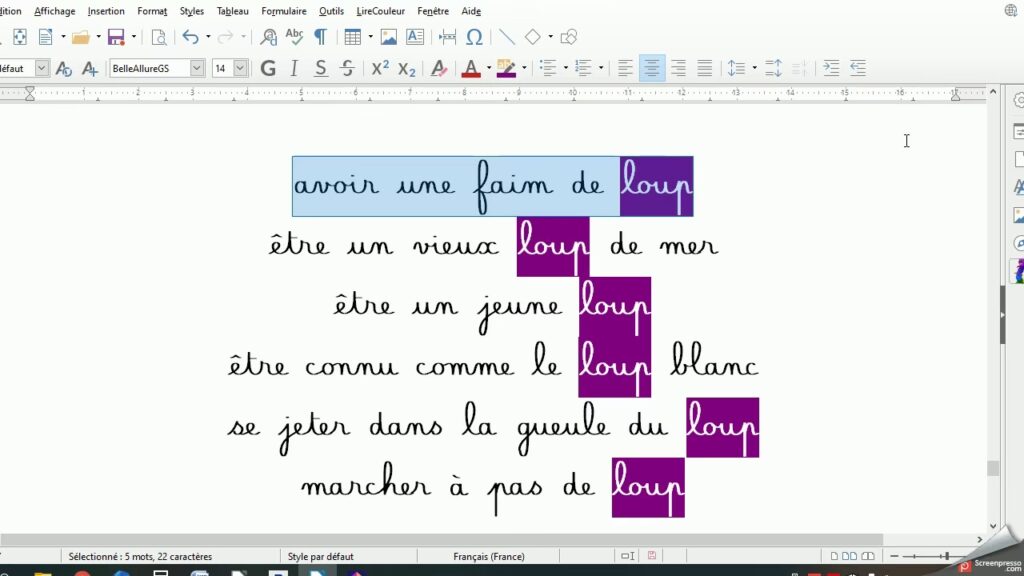Viewport: 1024px width, 576px height.
Task: Click the red font color swatch
Action: pyautogui.click(x=472, y=68)
